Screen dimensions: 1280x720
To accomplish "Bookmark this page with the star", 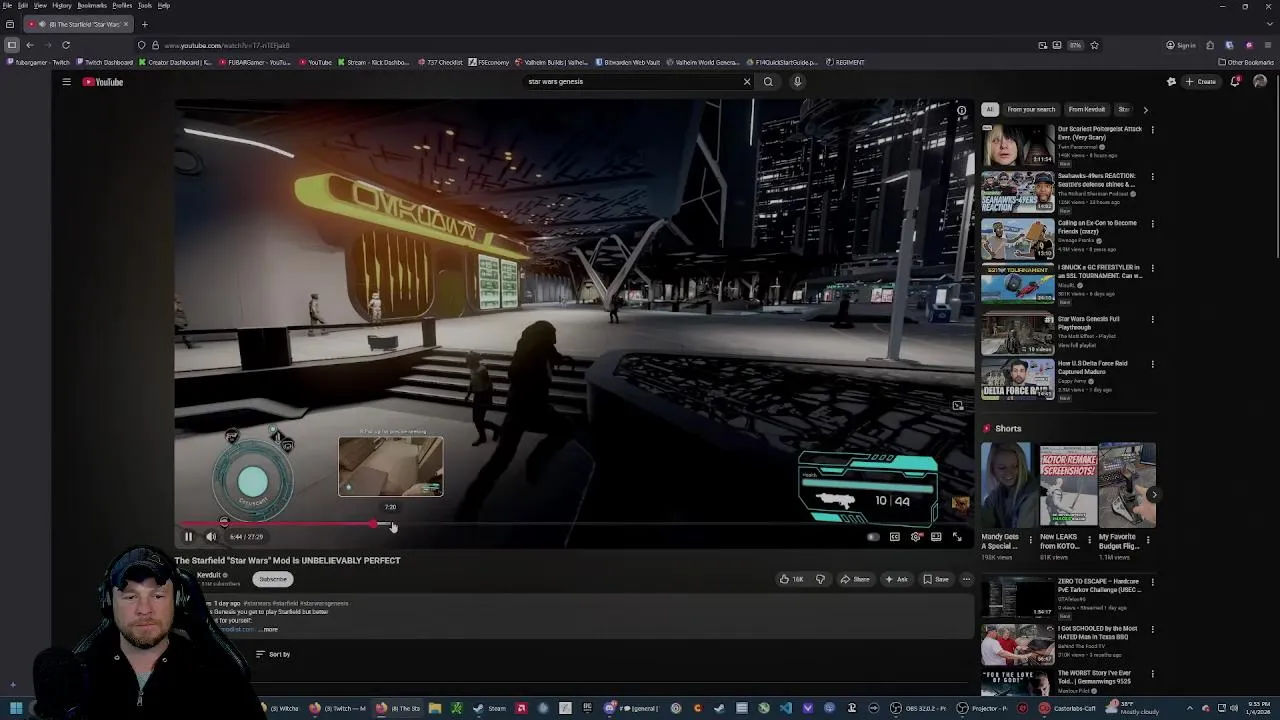I will point(1094,45).
